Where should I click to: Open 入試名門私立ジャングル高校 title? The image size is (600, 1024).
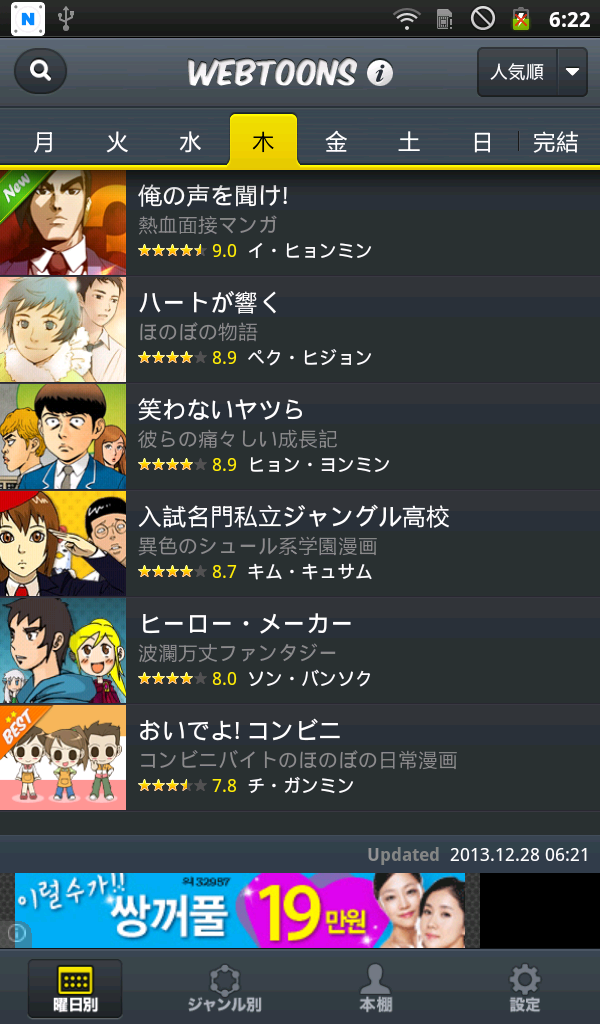coord(294,517)
